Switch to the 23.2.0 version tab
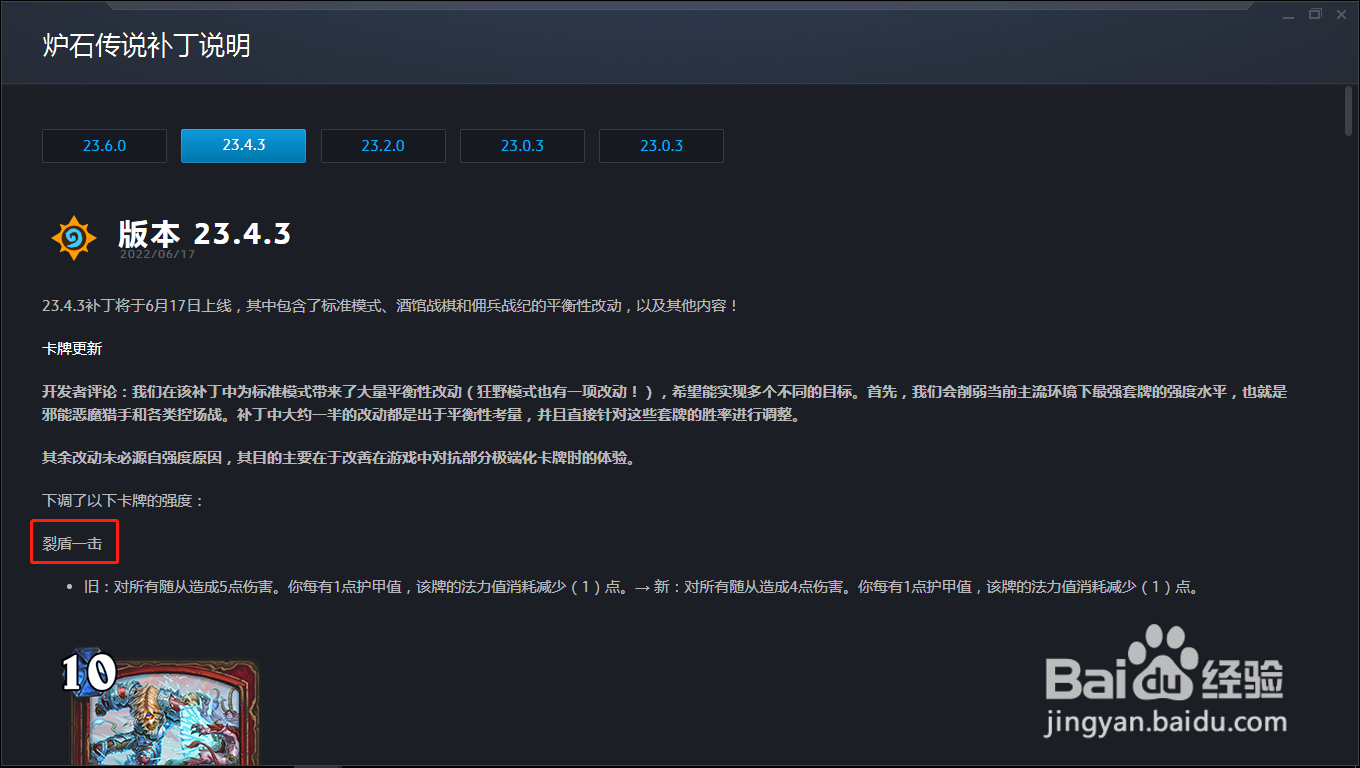The width and height of the screenshot is (1360, 768). [383, 146]
